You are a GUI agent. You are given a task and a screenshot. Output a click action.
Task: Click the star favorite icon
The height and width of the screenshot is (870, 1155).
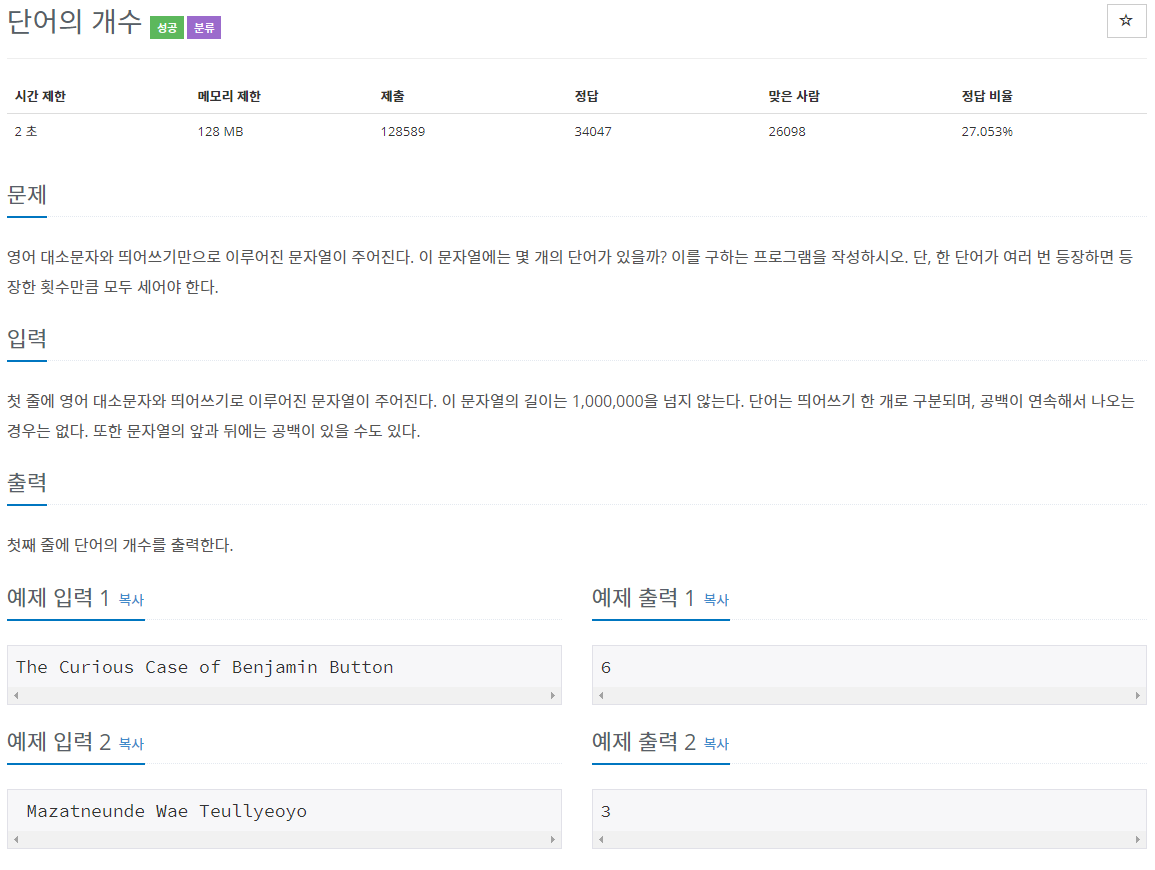1126,21
